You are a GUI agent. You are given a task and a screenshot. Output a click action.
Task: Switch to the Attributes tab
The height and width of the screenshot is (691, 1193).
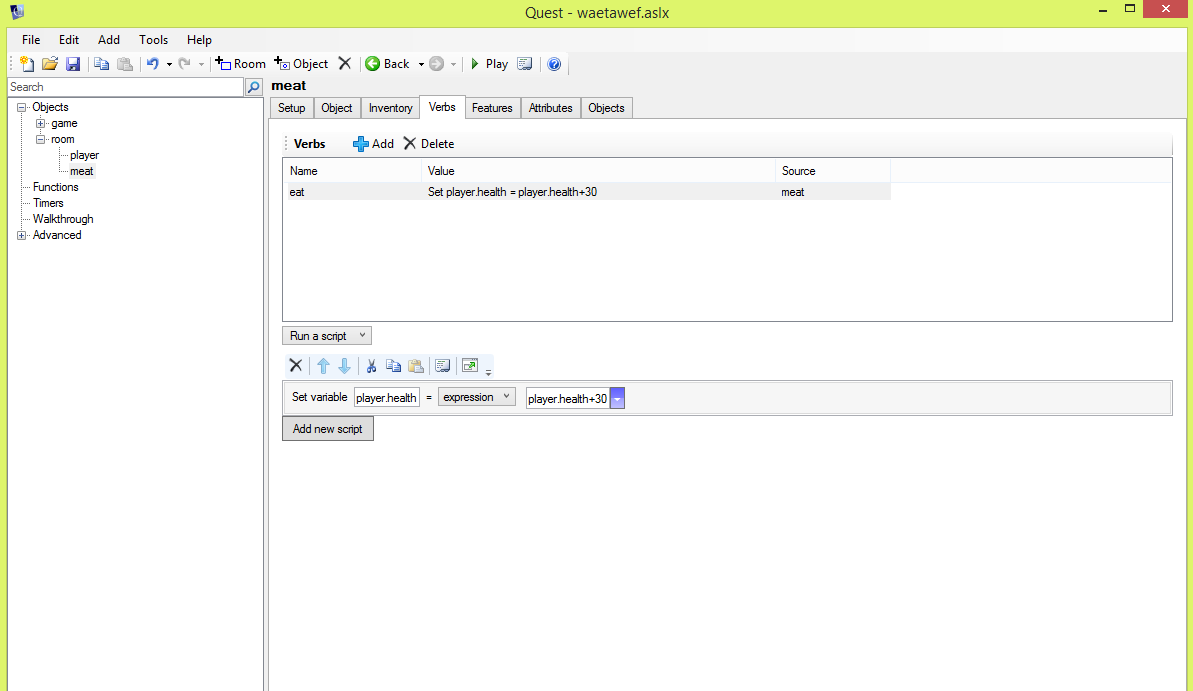[x=550, y=108]
